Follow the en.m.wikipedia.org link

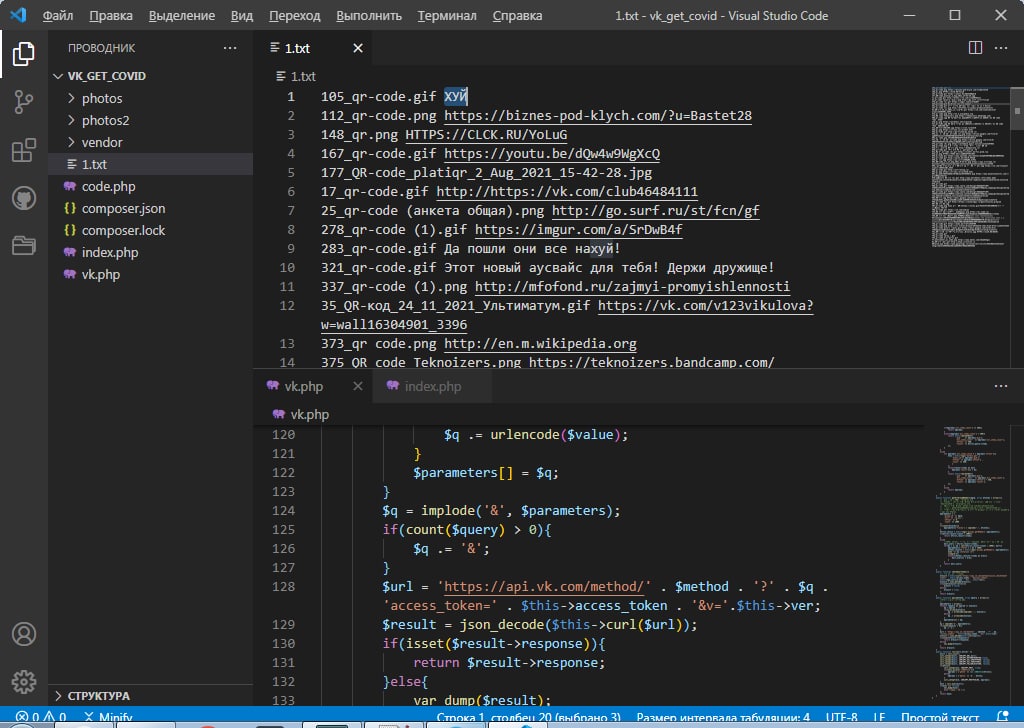pos(540,343)
